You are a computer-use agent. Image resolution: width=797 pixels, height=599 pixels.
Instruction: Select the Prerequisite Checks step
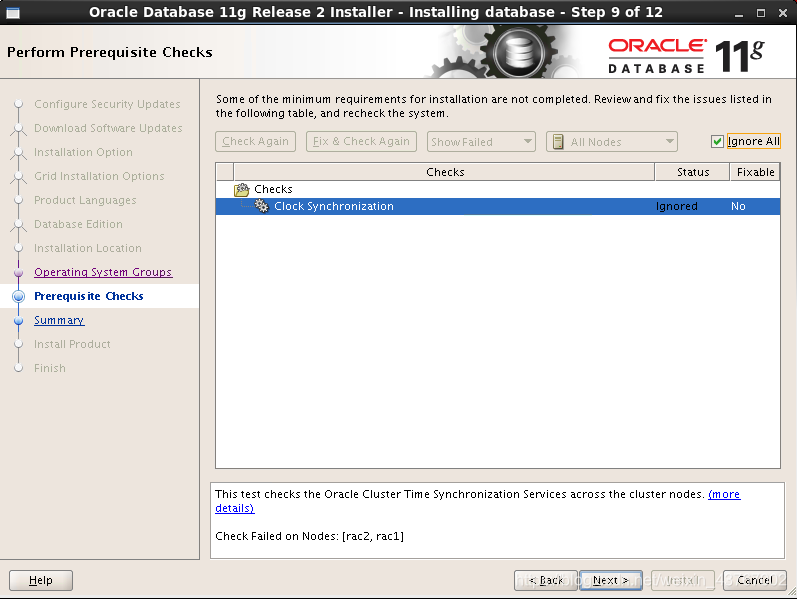(x=88, y=296)
